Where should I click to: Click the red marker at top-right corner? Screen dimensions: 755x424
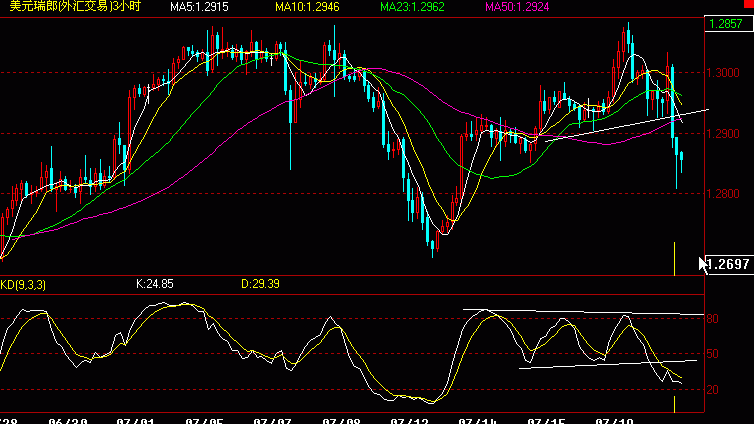[749, 3]
